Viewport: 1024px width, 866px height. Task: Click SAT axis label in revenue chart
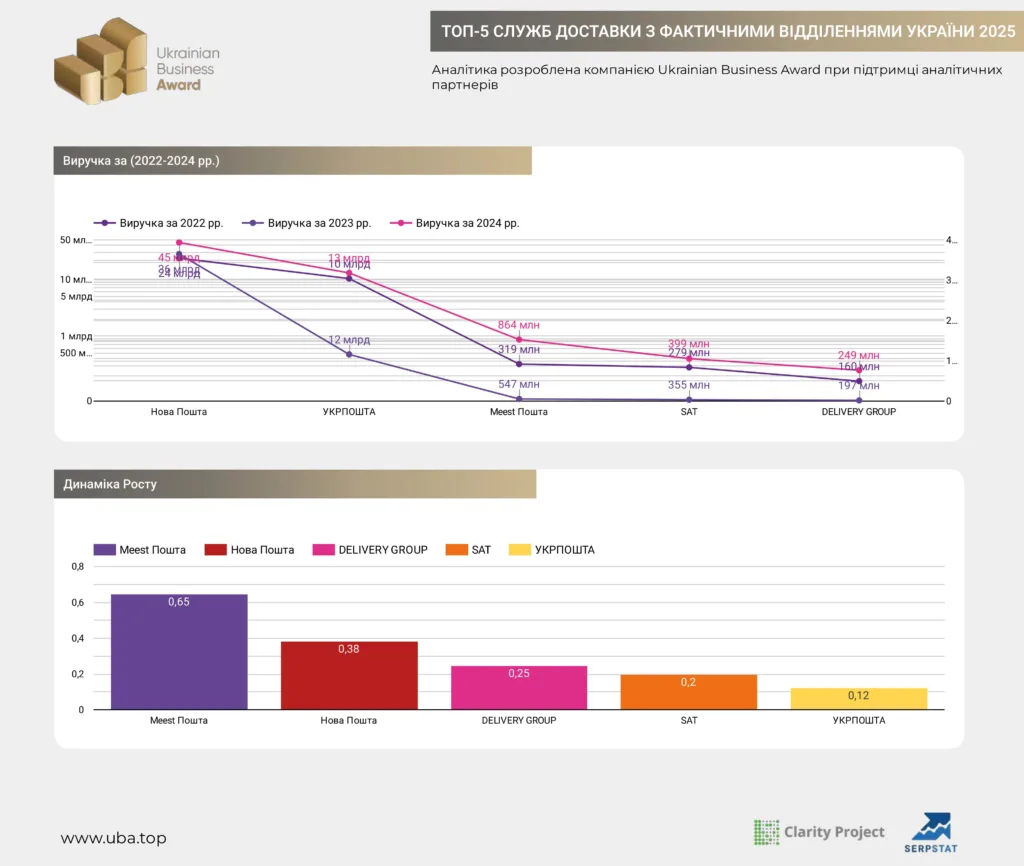pyautogui.click(x=689, y=412)
